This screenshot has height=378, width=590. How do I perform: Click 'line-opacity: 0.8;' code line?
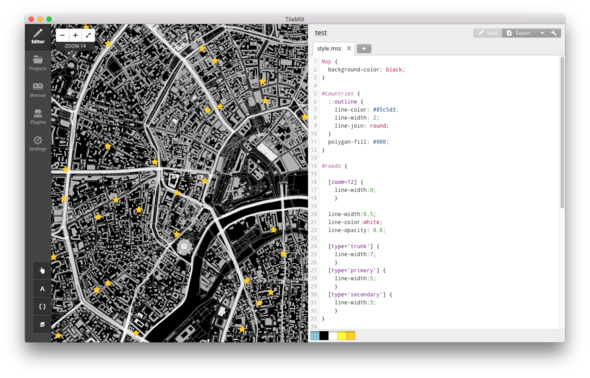pyautogui.click(x=357, y=230)
